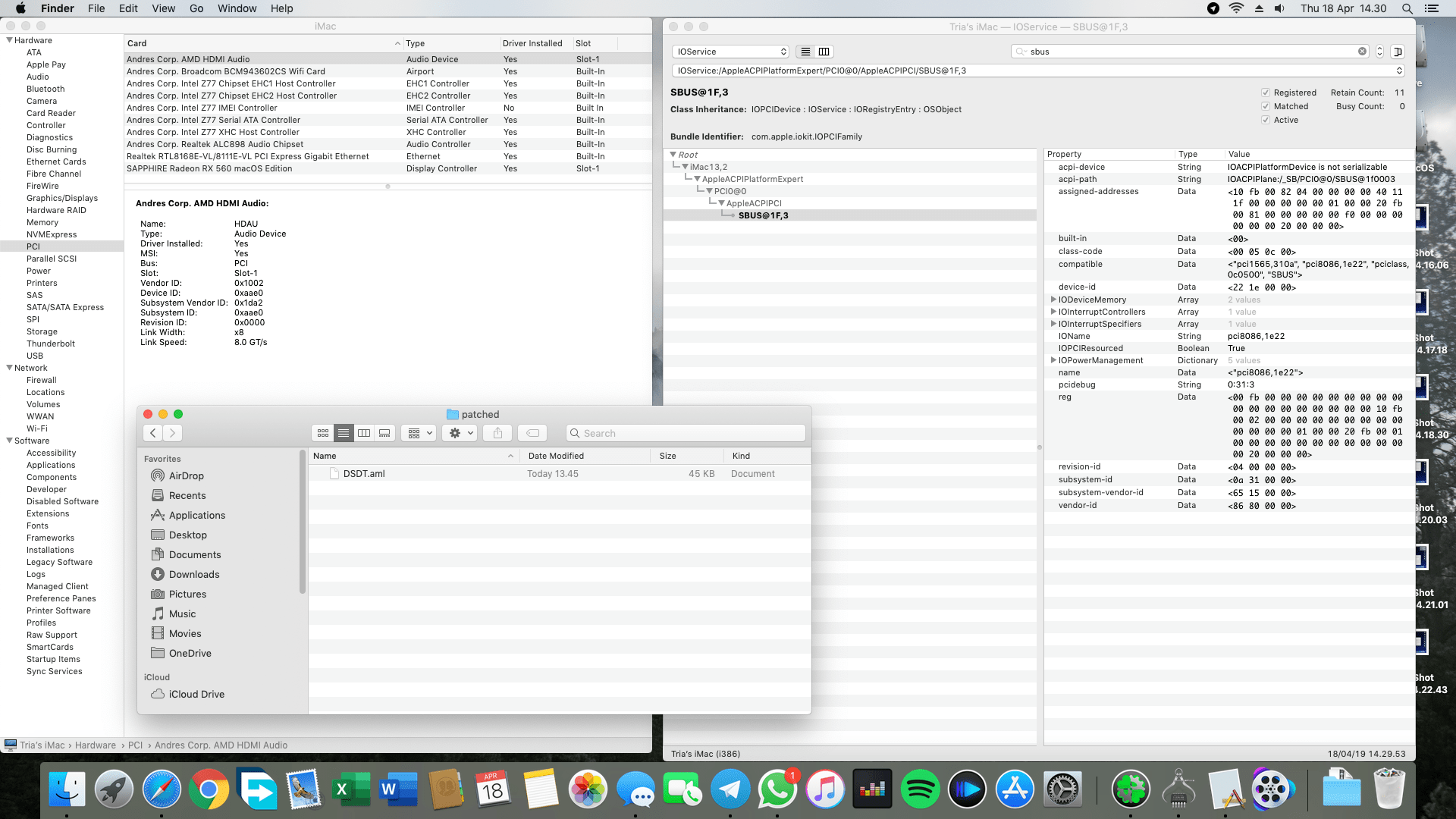Open Downloads in Finder sidebar
This screenshot has width=1456, height=819.
[x=194, y=574]
